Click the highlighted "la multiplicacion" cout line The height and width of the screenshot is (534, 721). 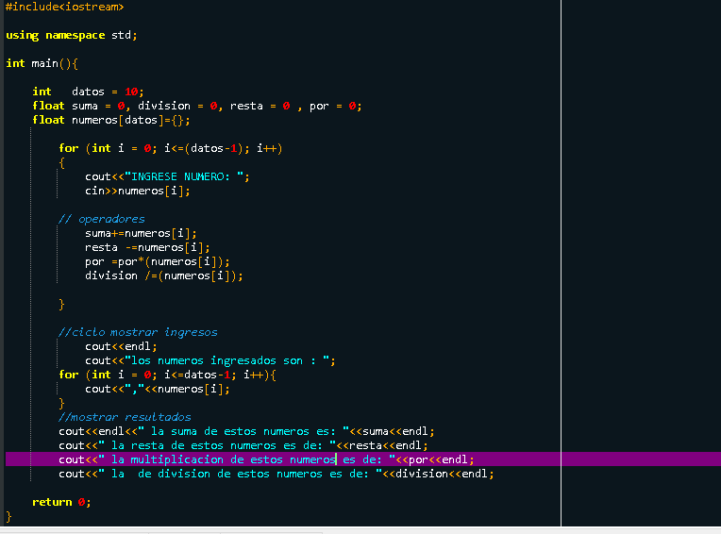266,459
